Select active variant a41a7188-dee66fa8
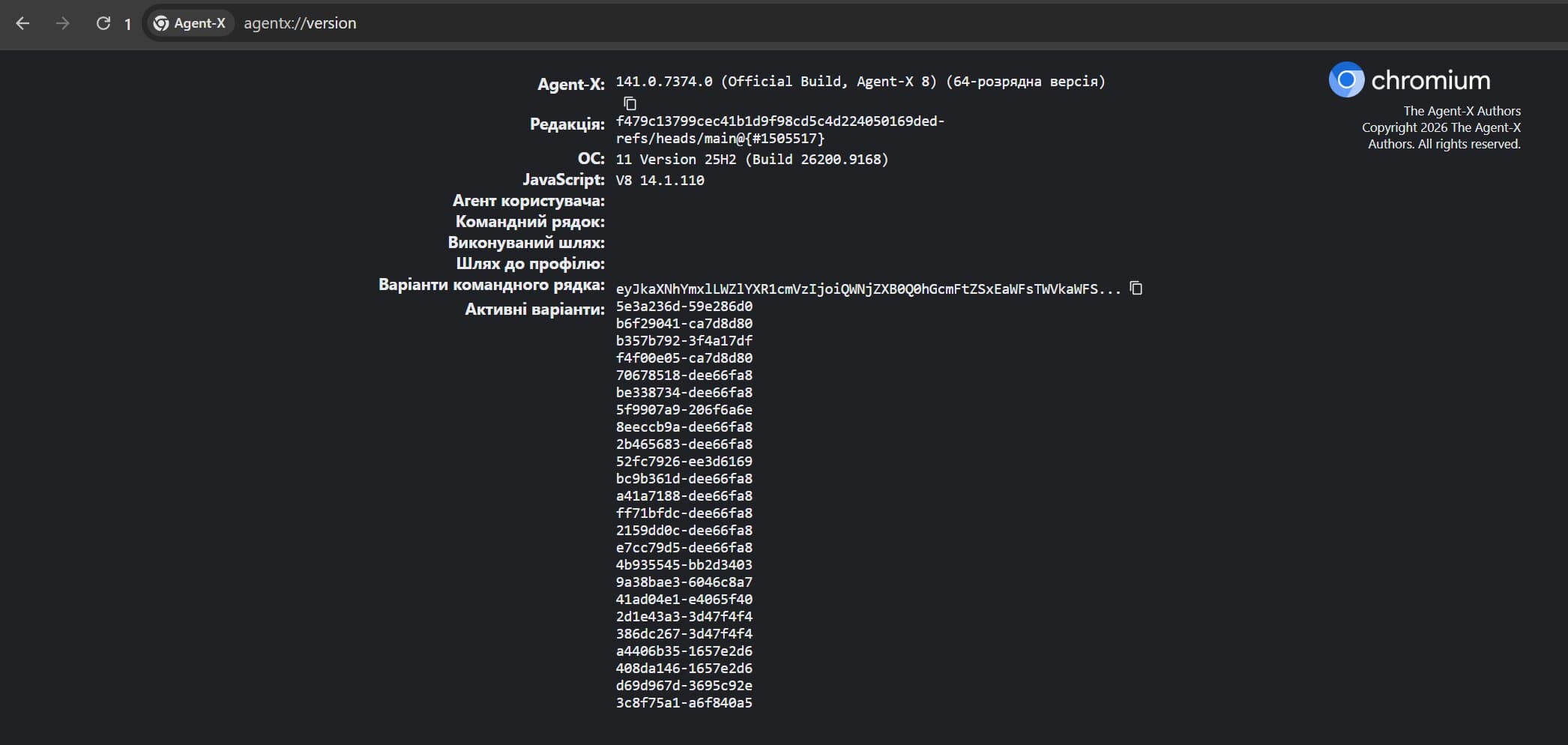Viewport: 1568px width, 745px height. click(684, 496)
